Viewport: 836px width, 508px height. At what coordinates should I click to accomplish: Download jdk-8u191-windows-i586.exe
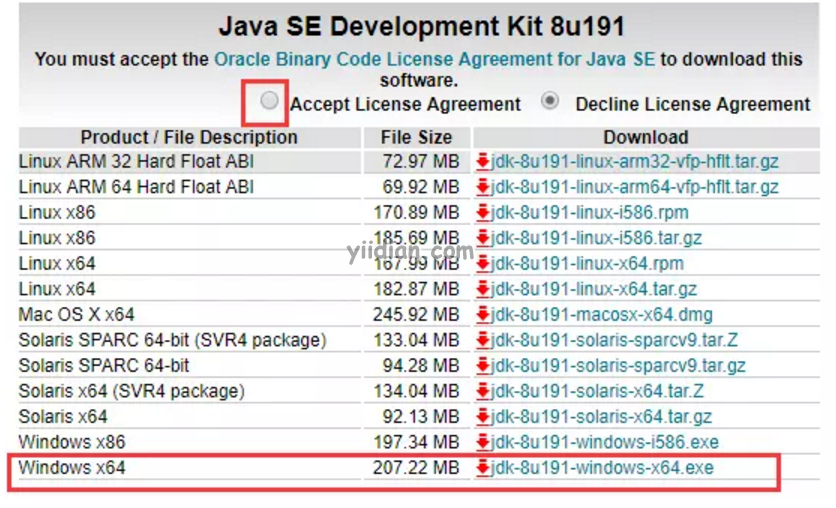coord(605,442)
